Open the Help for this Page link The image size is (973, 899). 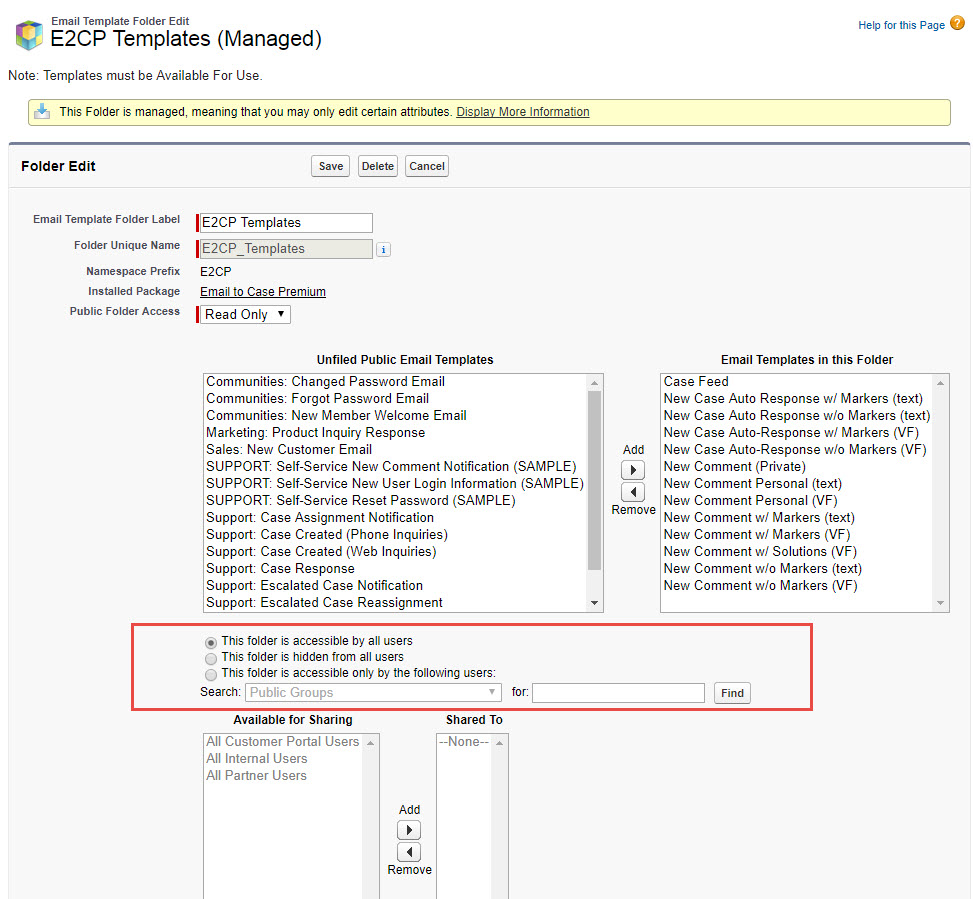pos(902,25)
